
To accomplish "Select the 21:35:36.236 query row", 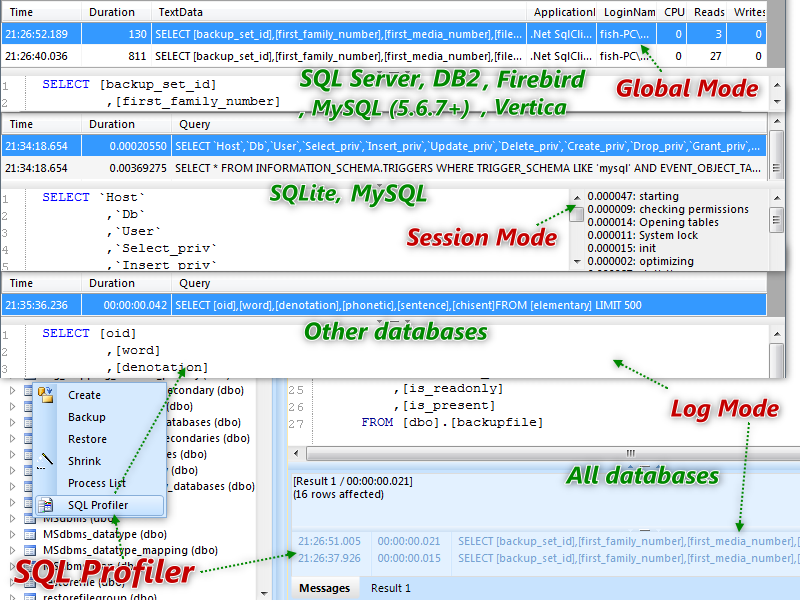I will (384, 305).
